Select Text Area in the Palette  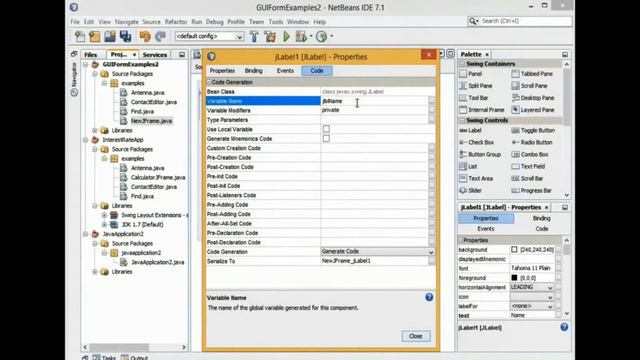click(x=476, y=178)
